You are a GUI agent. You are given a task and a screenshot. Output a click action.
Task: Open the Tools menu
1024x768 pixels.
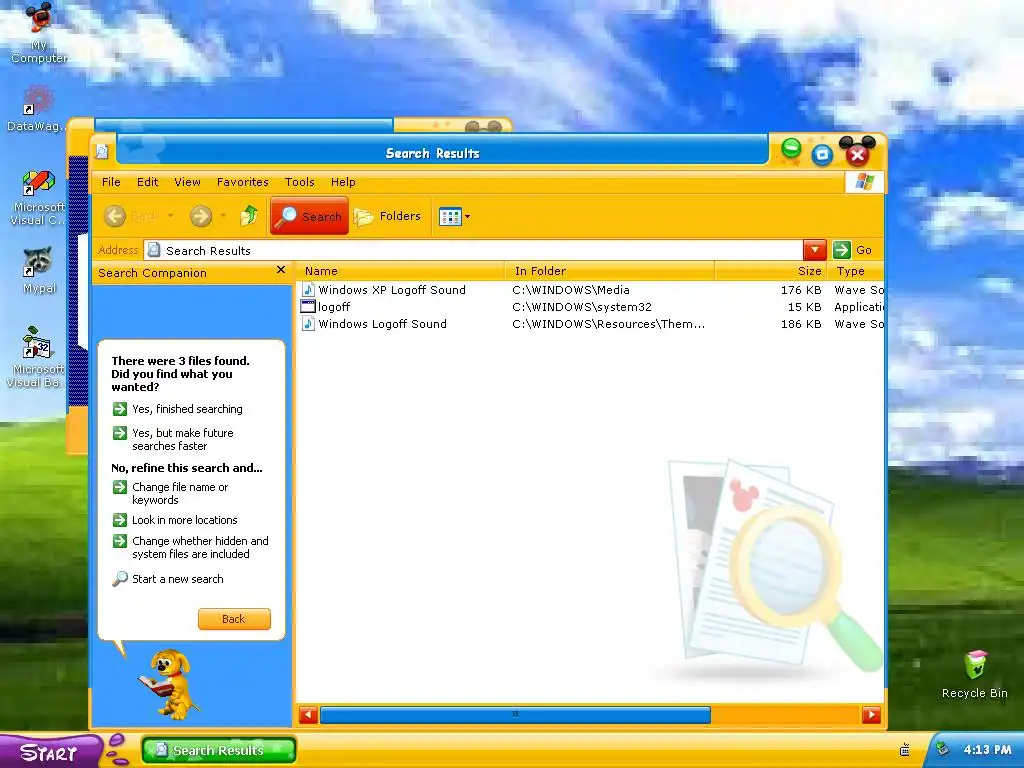click(300, 182)
